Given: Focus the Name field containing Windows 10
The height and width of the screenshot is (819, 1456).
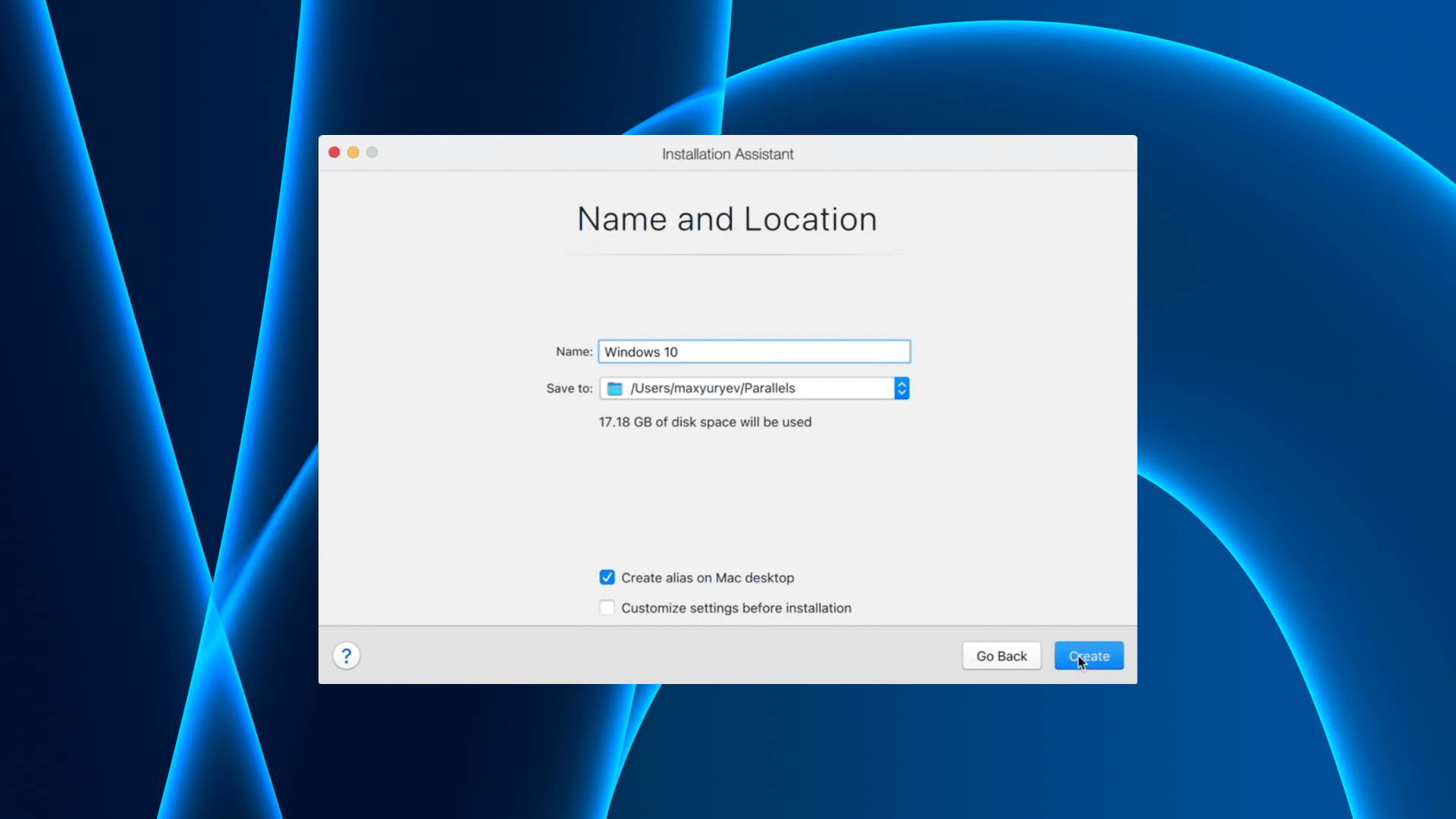Looking at the screenshot, I should (x=754, y=352).
